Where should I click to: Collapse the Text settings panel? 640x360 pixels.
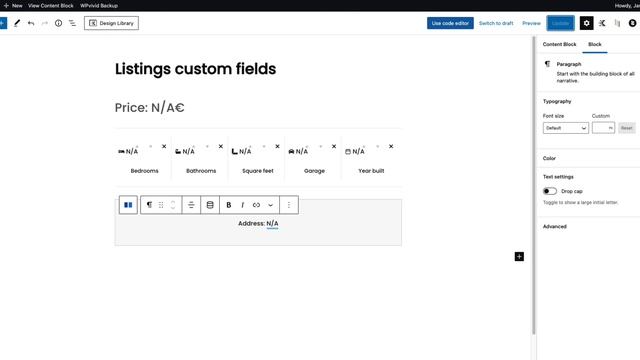click(x=558, y=177)
